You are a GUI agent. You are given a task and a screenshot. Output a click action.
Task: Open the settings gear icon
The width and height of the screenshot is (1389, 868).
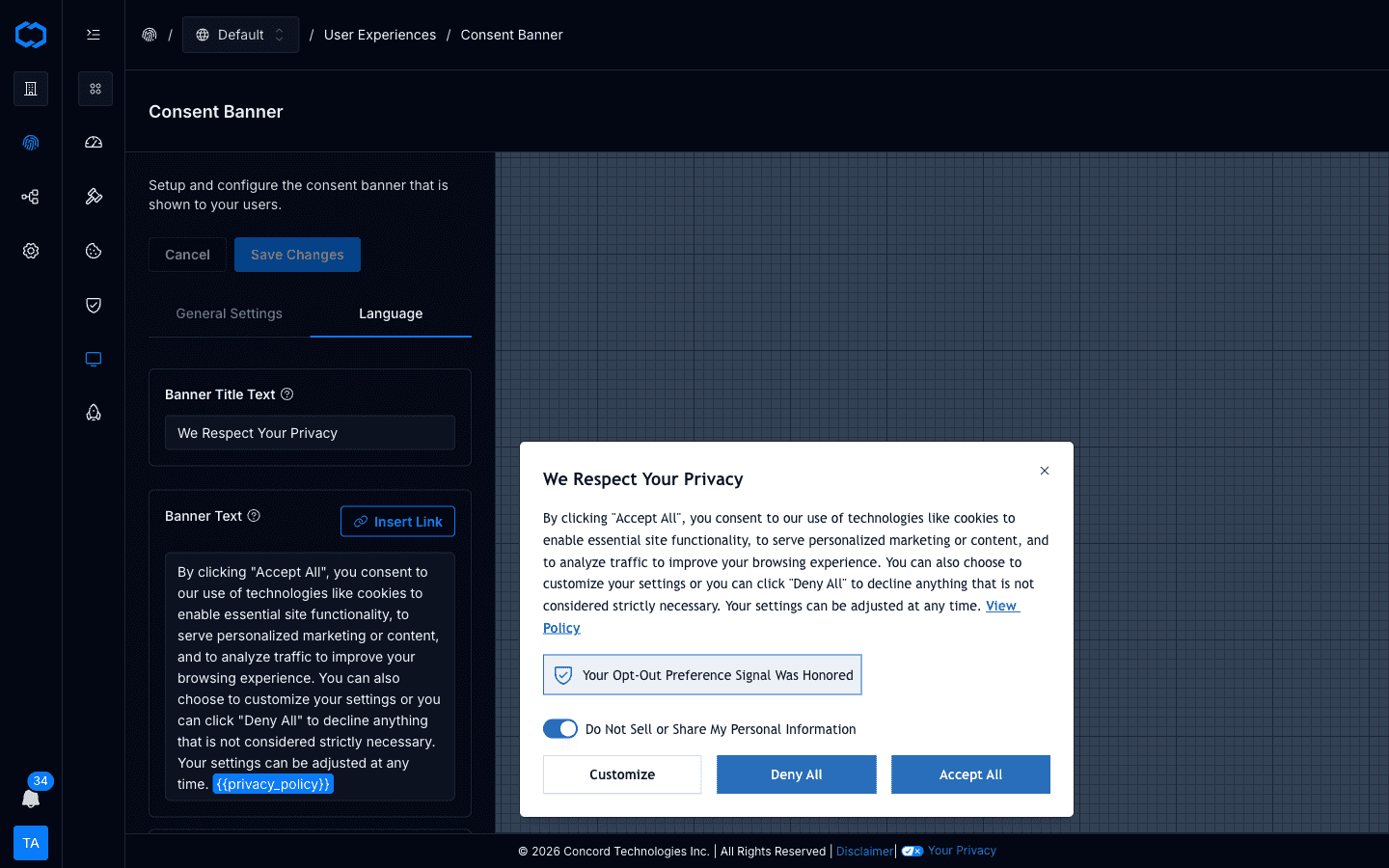click(x=31, y=251)
